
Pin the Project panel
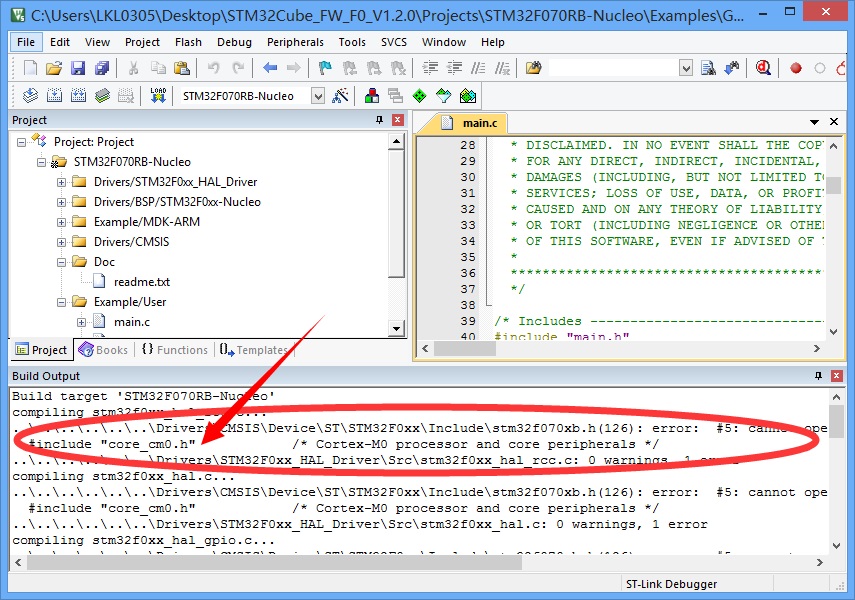(x=380, y=120)
